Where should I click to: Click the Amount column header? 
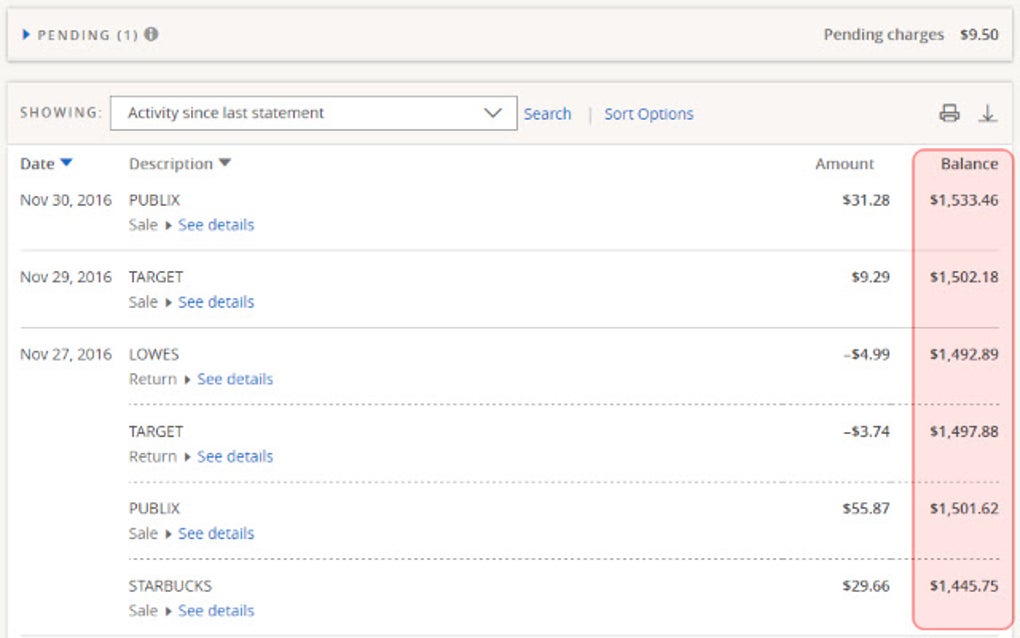(845, 163)
